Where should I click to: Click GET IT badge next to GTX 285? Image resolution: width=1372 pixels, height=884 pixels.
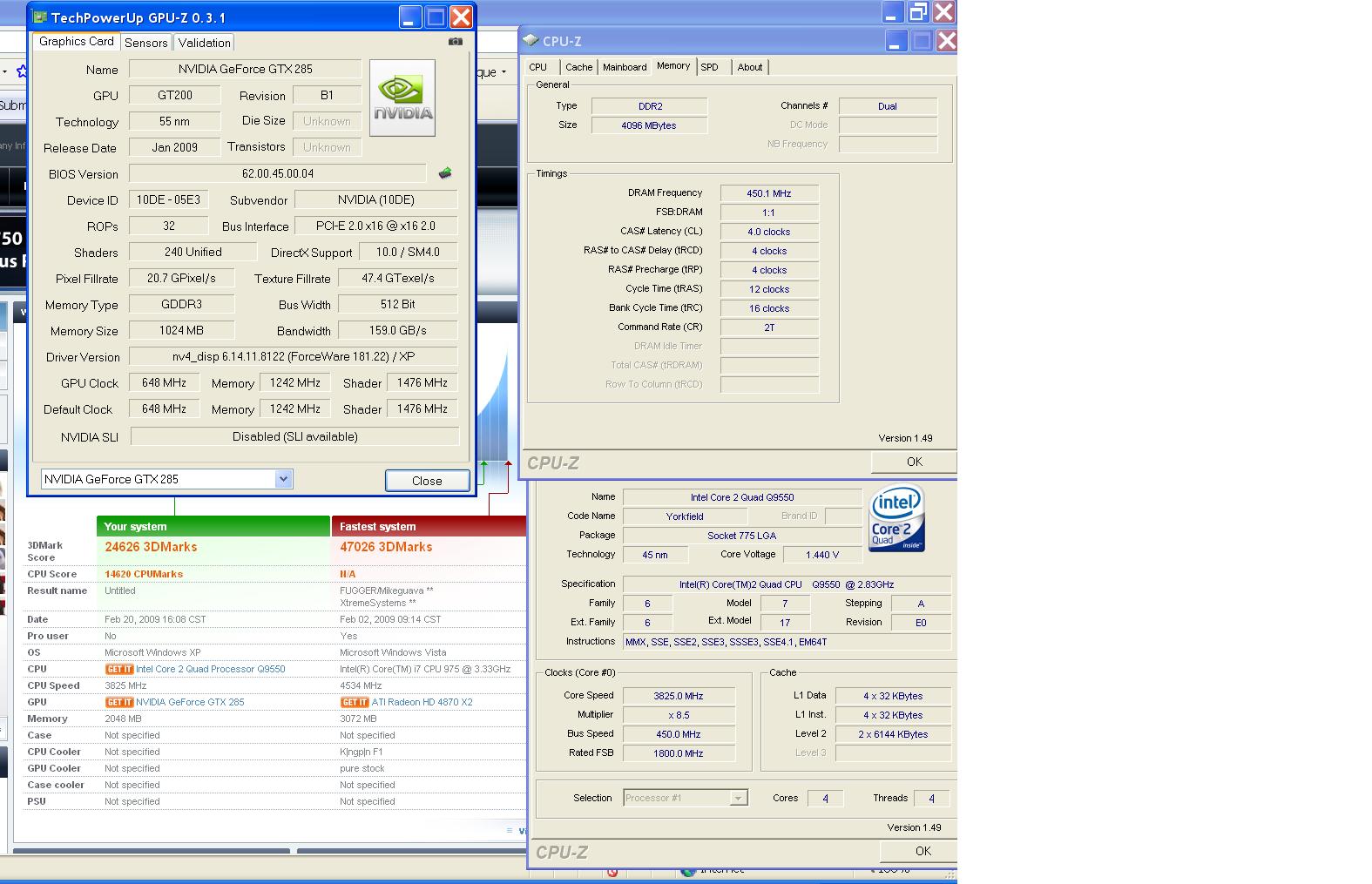coord(119,702)
